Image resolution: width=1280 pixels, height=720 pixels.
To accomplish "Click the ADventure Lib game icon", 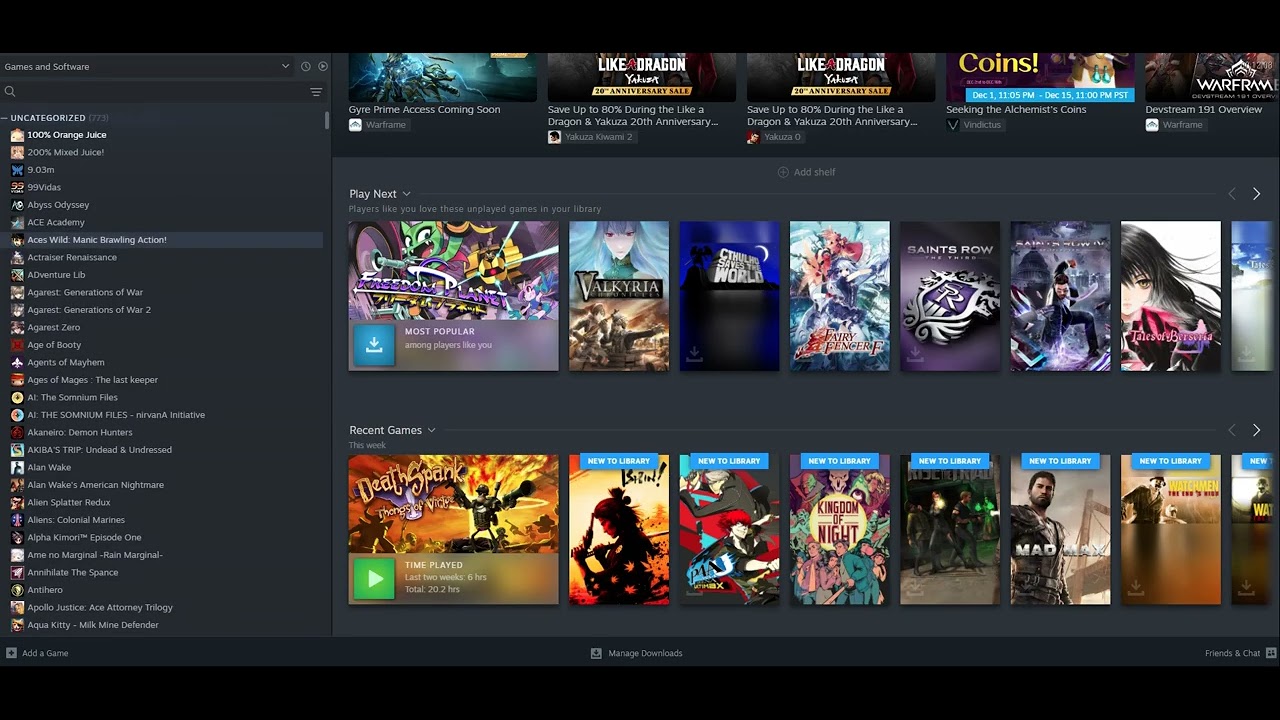I will (17, 275).
